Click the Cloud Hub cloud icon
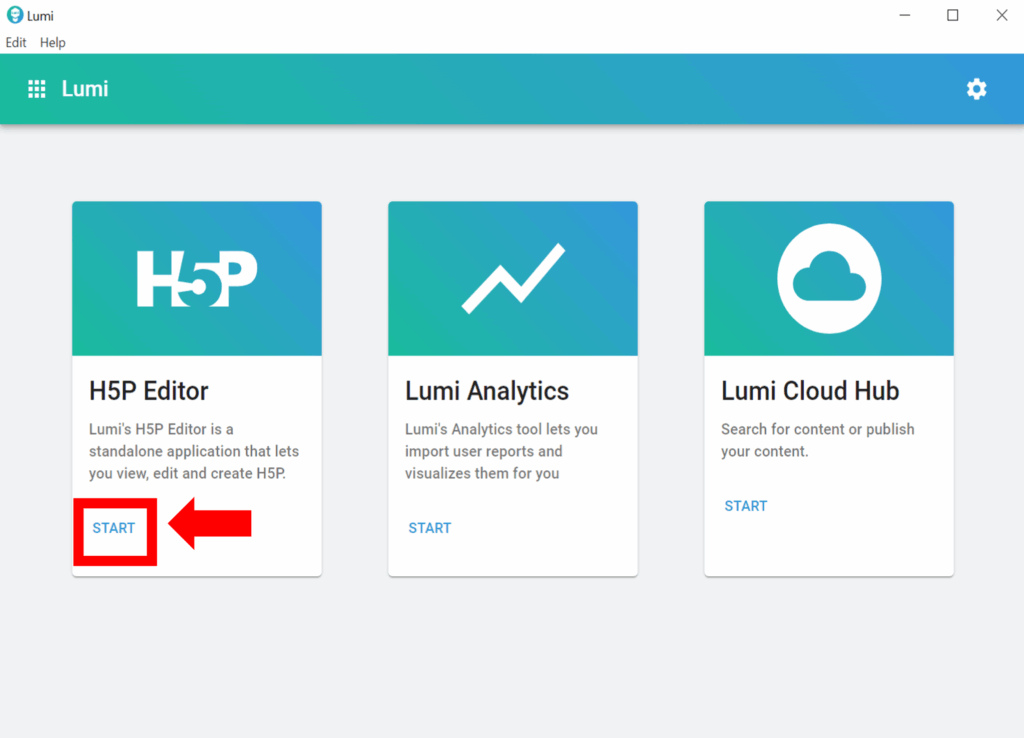 (829, 279)
